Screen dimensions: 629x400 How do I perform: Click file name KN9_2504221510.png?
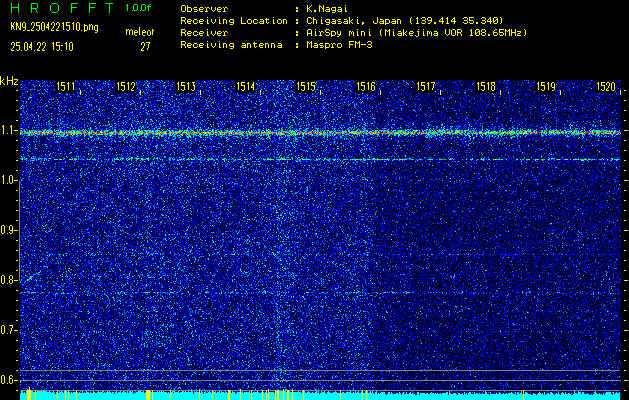coord(54,27)
